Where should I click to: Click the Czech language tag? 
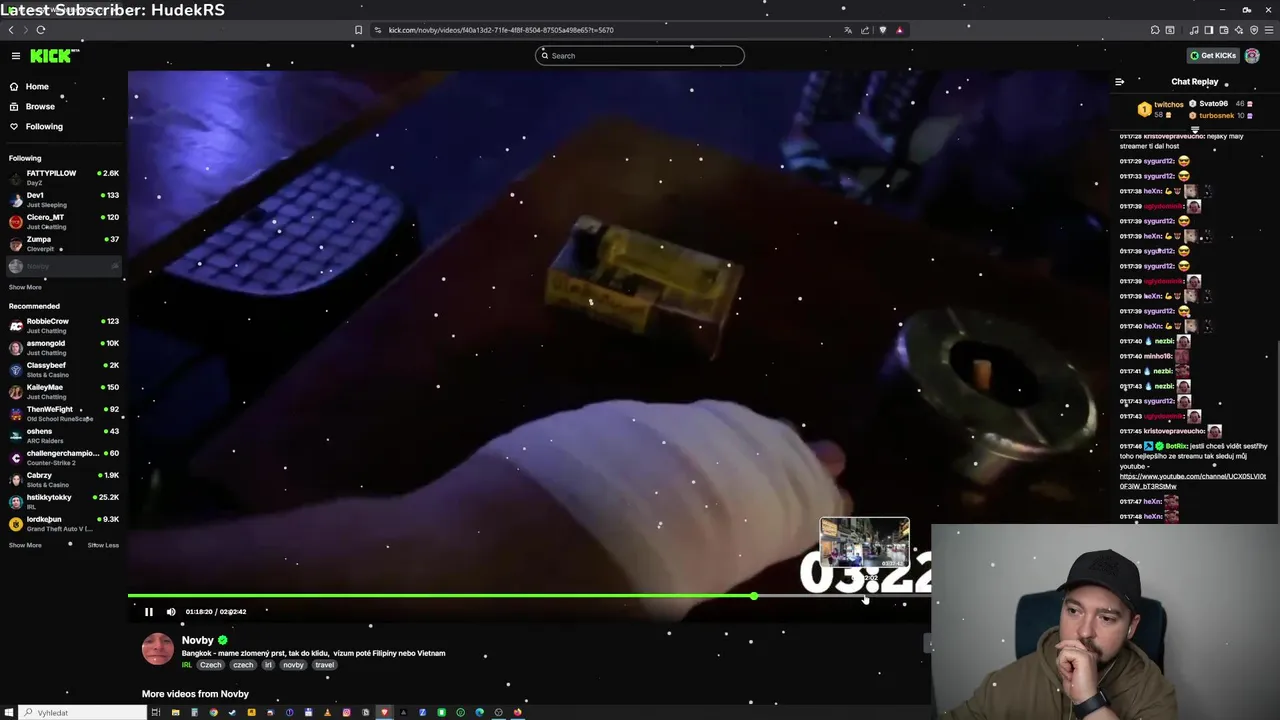tap(210, 665)
